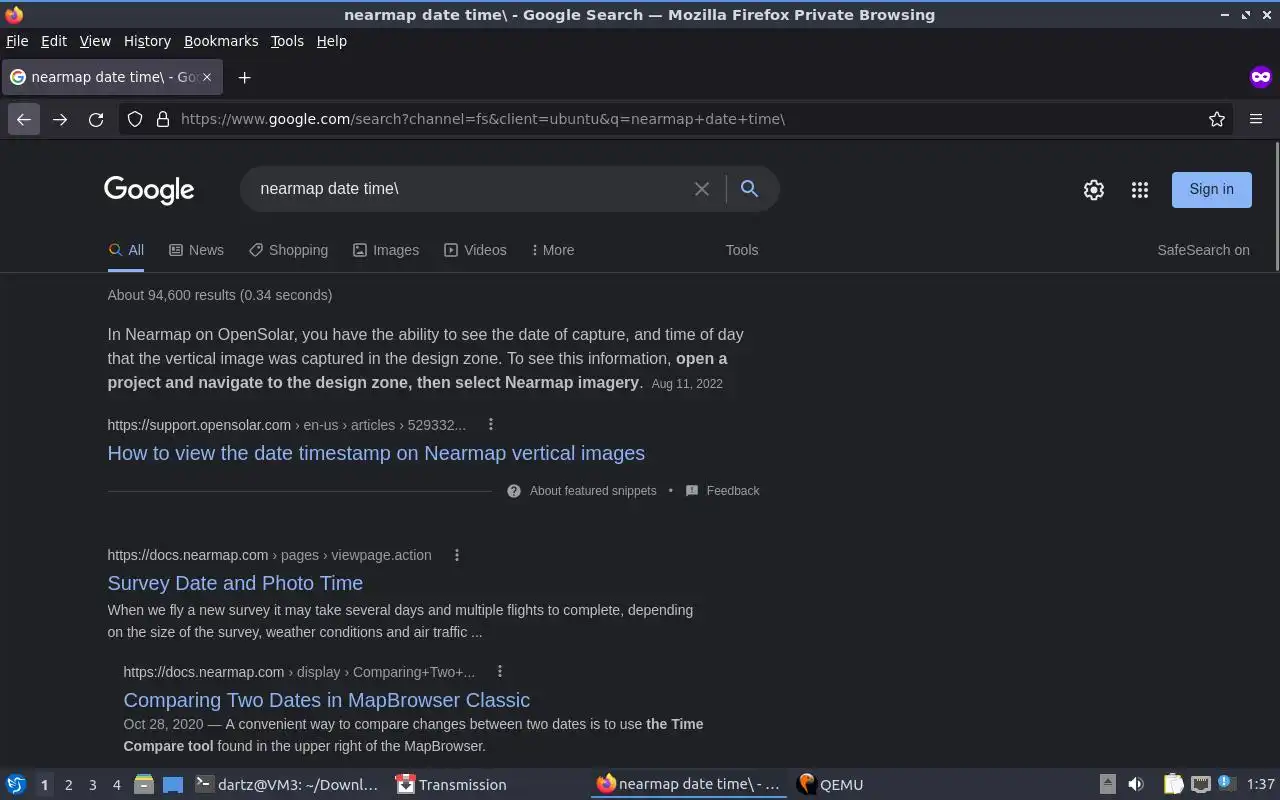Switch to workspace 3
Viewport: 1280px width, 800px height.
[x=92, y=785]
